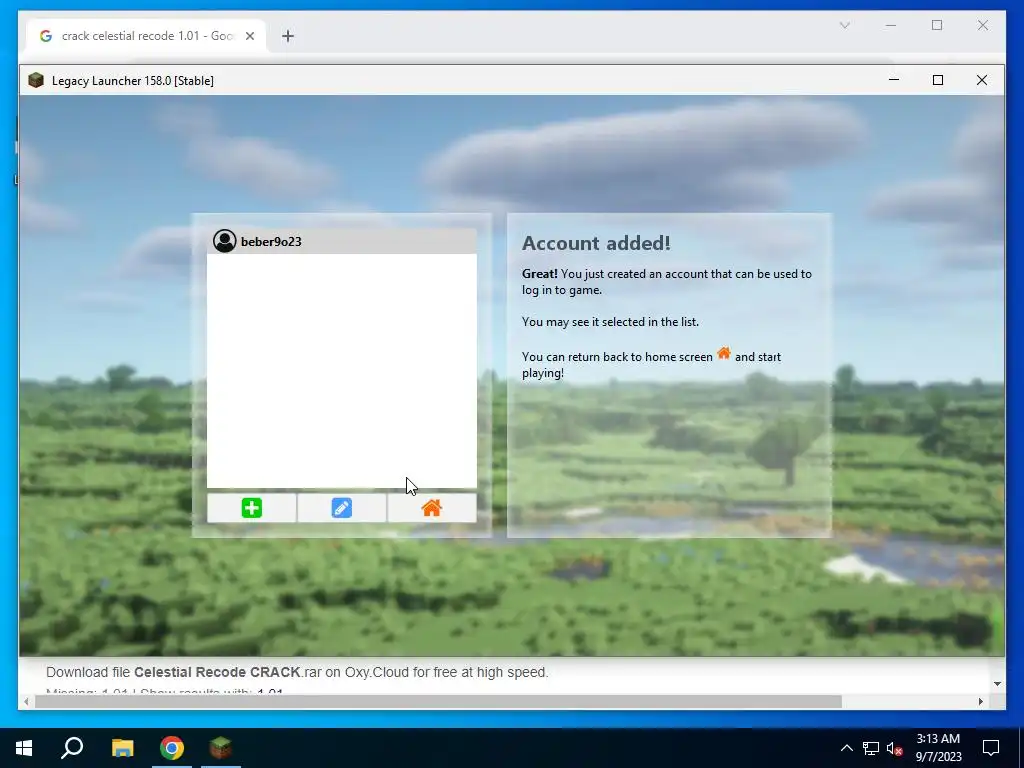The image size is (1024, 768).
Task: Open Windows taskbar search
Action: pyautogui.click(x=72, y=748)
